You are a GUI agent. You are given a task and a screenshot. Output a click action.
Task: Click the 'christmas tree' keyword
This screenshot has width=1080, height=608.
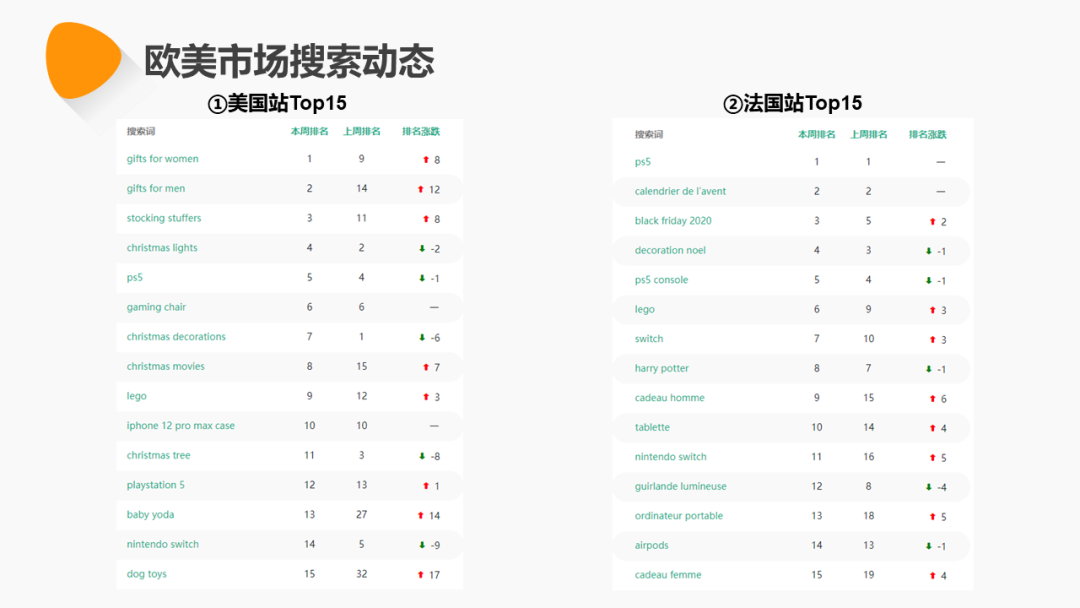(x=158, y=455)
